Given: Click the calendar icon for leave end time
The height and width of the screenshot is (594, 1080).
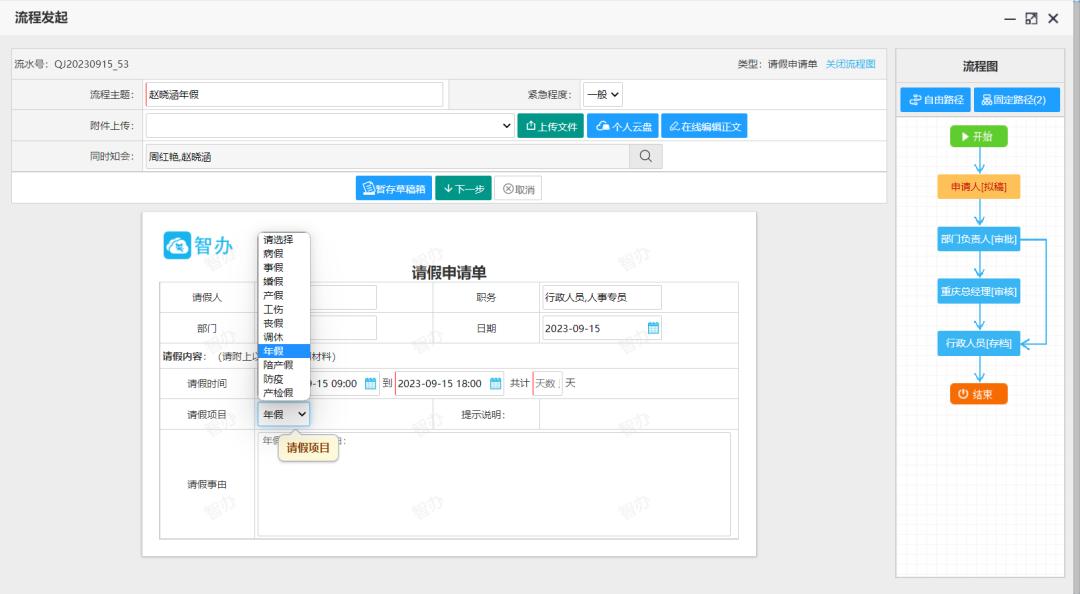Looking at the screenshot, I should point(494,383).
